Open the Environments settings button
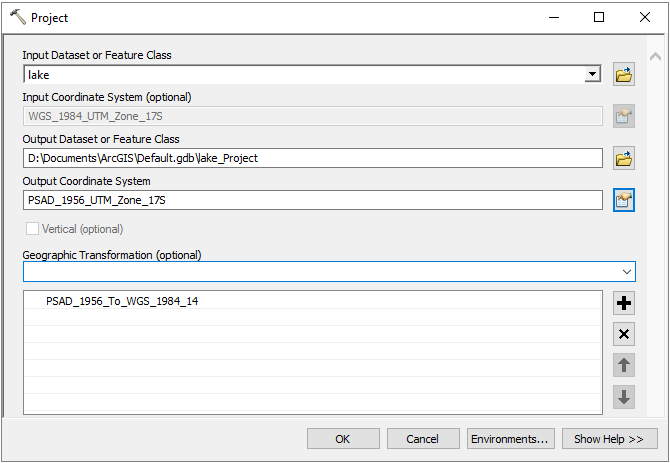 510,438
